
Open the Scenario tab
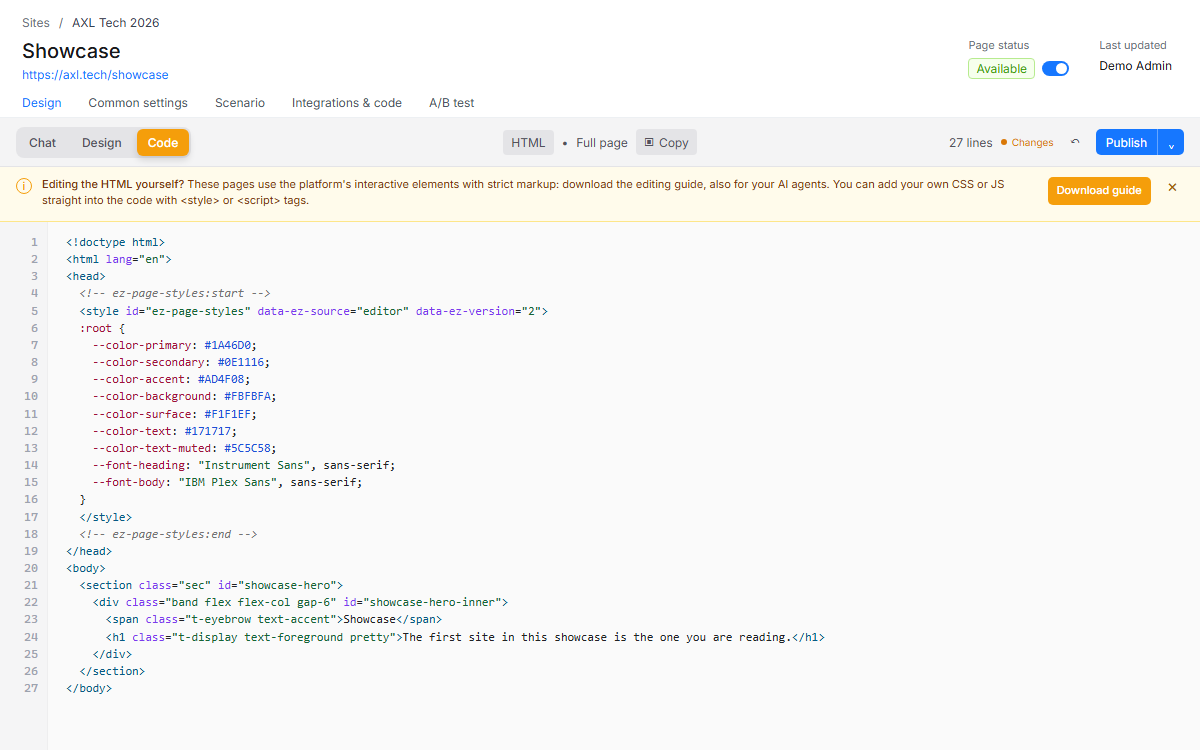[240, 103]
